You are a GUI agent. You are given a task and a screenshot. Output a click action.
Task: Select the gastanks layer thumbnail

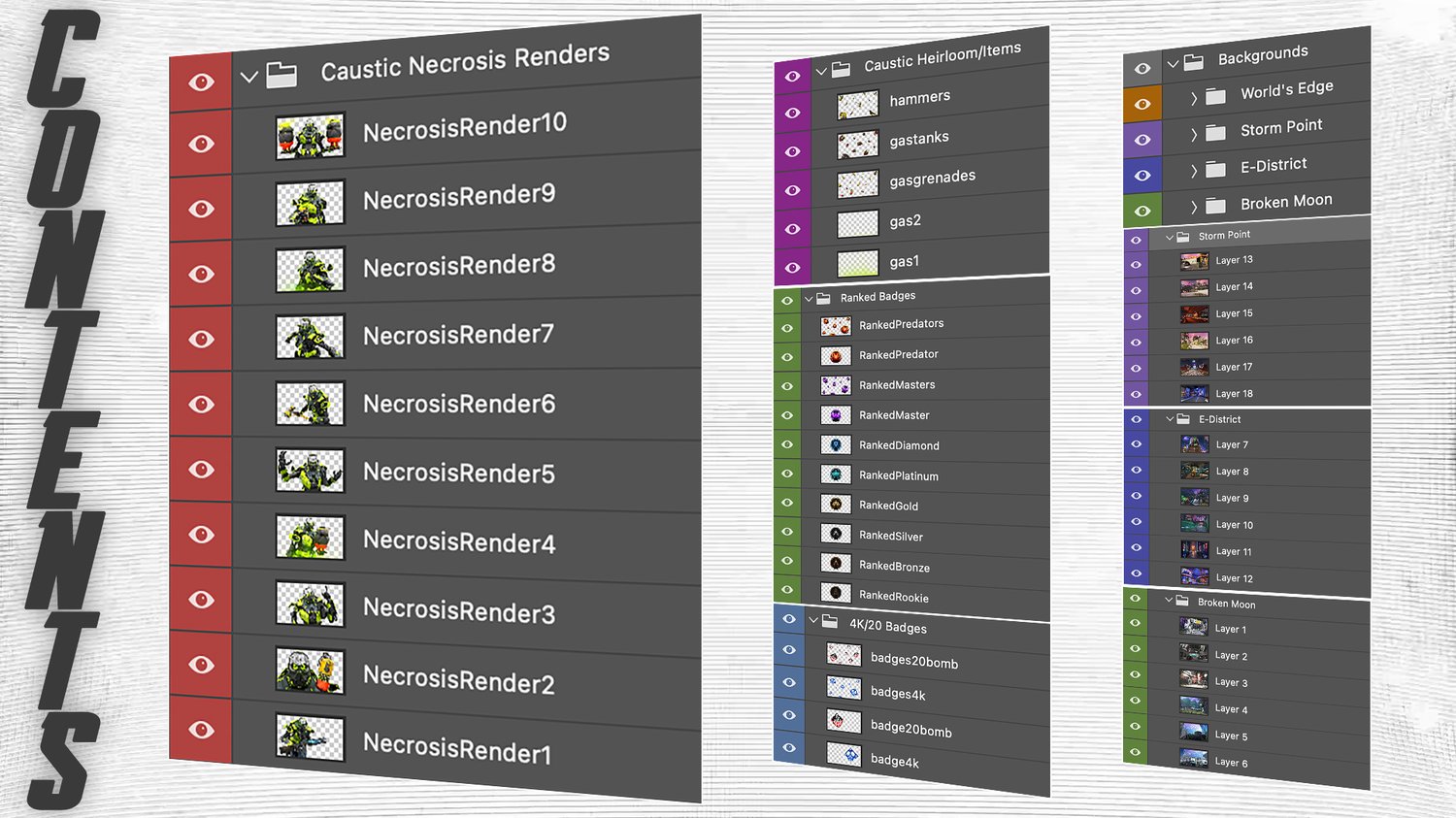858,145
